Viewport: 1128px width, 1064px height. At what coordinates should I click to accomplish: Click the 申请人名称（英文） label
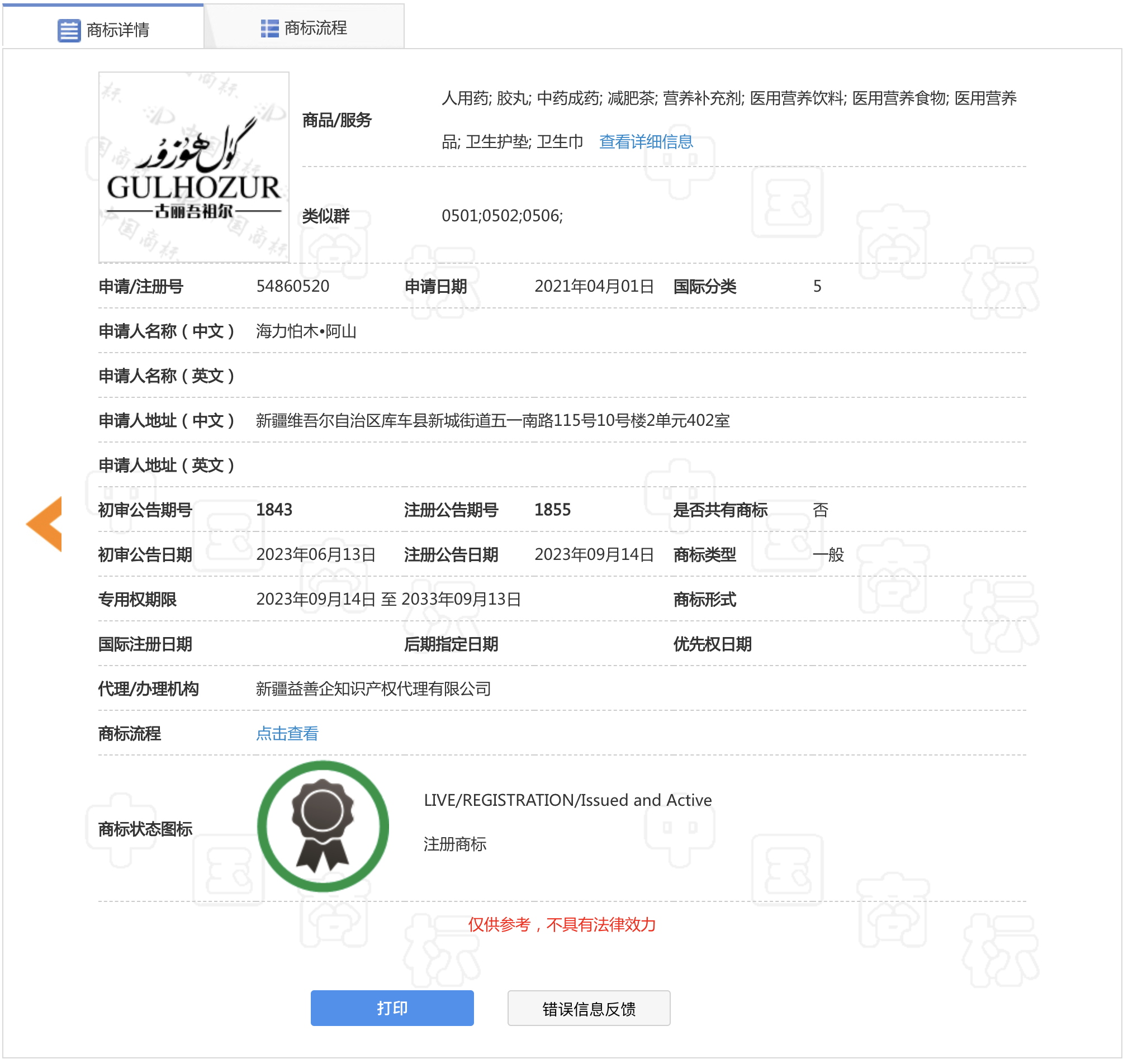[x=167, y=376]
